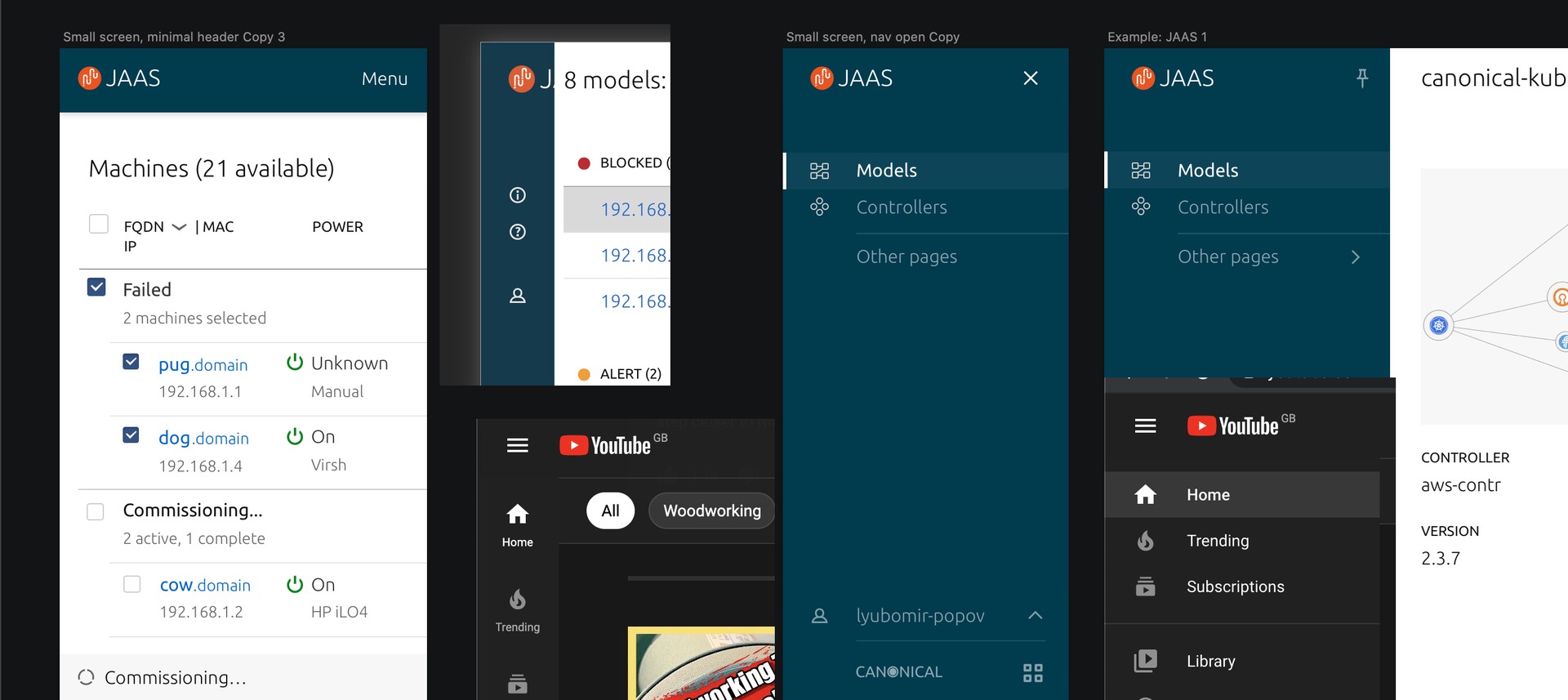Open the woodworking video thumbnail
The width and height of the screenshot is (1568, 700).
point(702,663)
